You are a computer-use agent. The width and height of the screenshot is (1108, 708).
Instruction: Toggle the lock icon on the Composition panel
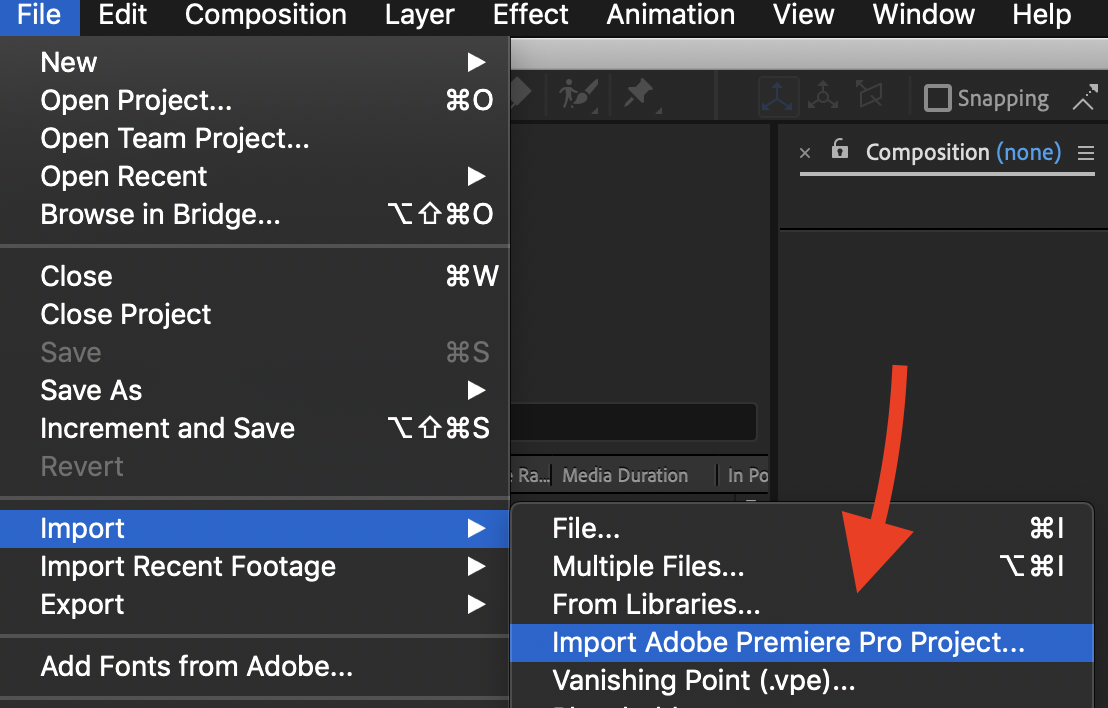pyautogui.click(x=839, y=151)
